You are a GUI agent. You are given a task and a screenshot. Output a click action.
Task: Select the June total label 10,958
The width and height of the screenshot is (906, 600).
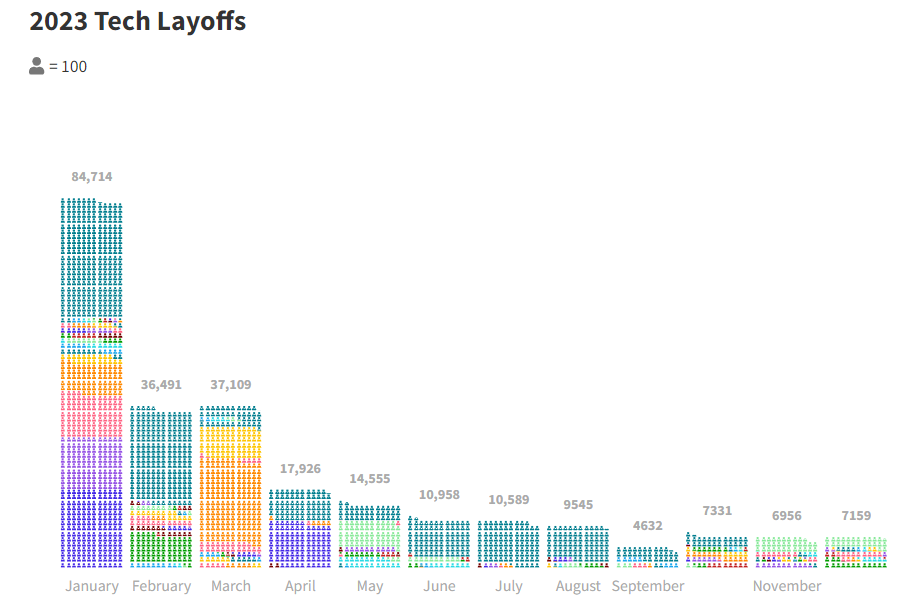(439, 494)
